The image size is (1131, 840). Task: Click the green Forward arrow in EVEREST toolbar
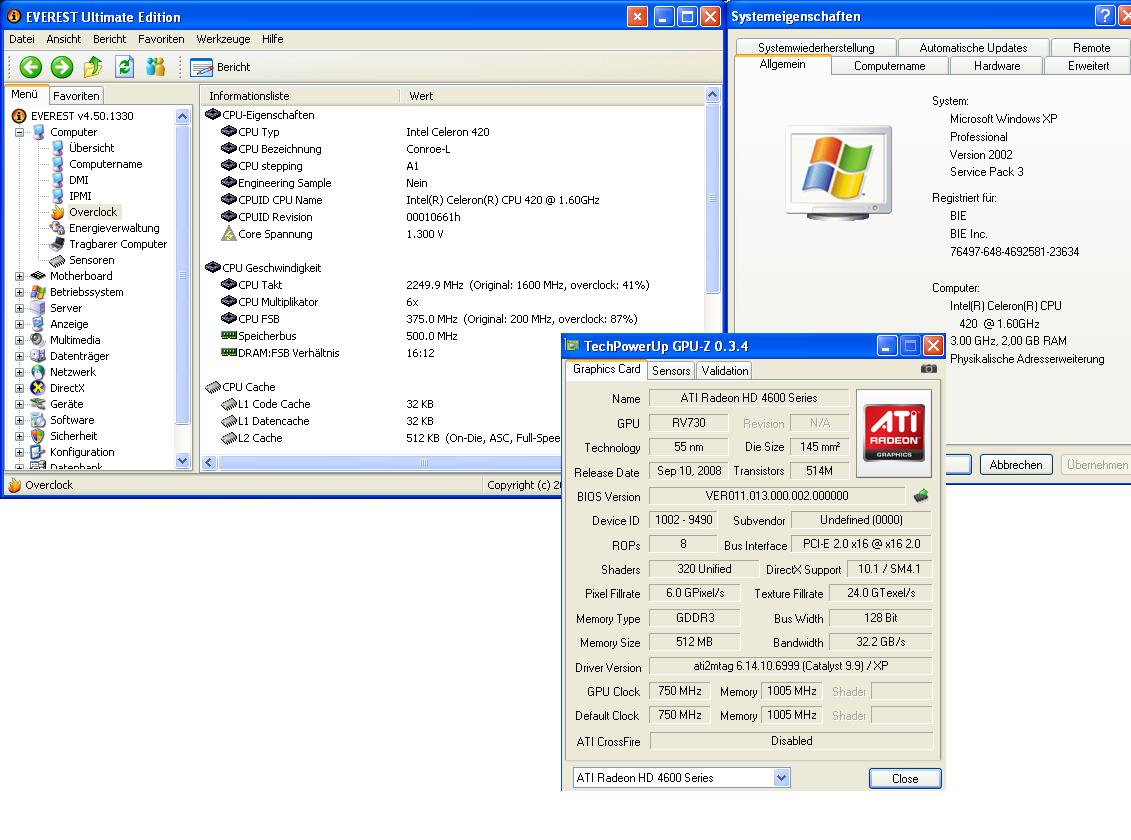point(62,67)
